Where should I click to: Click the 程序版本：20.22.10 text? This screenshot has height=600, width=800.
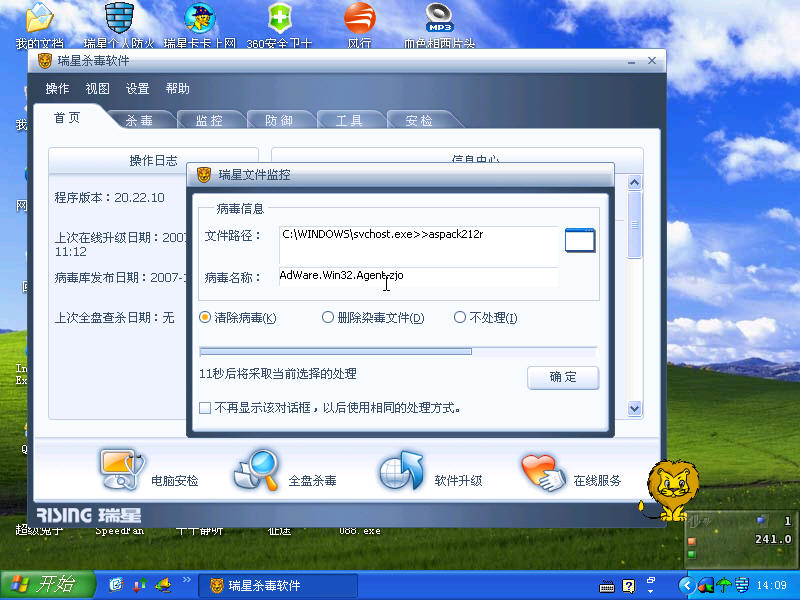pyautogui.click(x=110, y=197)
